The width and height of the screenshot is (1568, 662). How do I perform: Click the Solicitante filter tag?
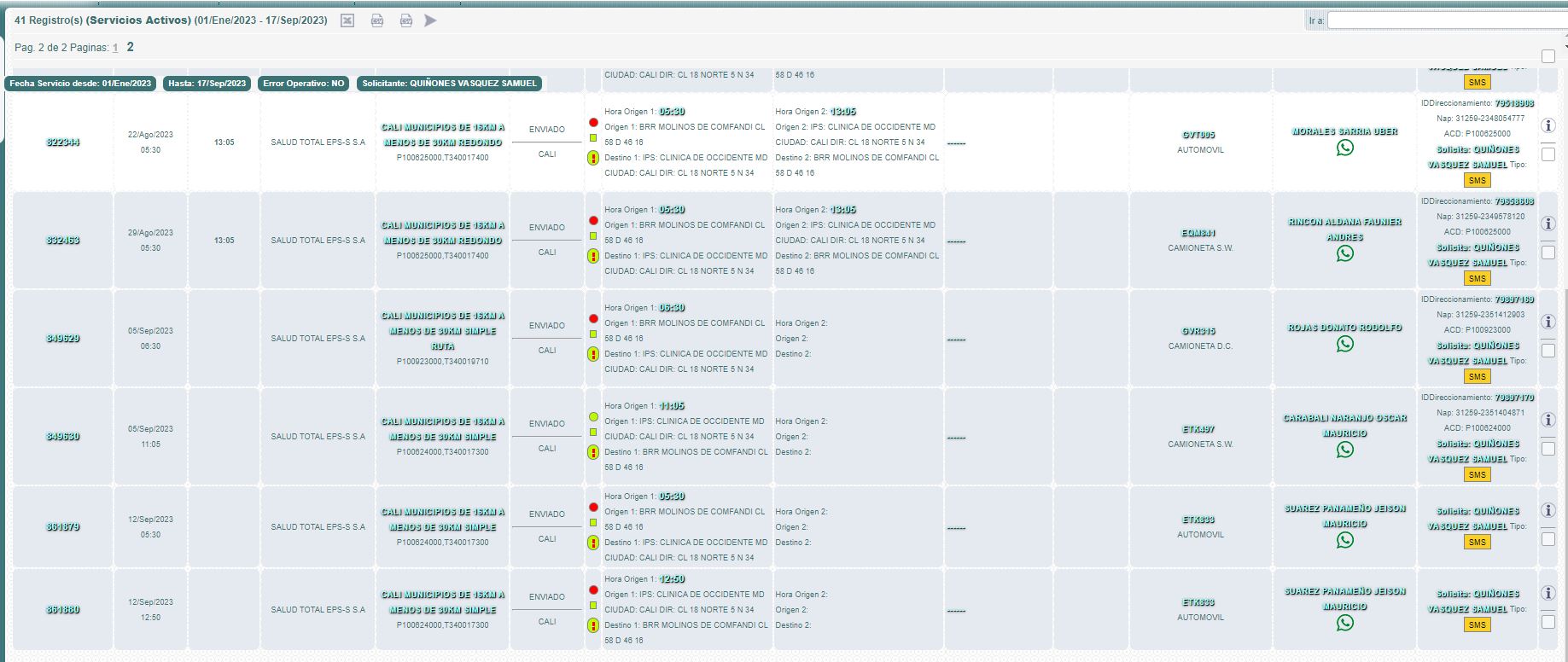[449, 84]
